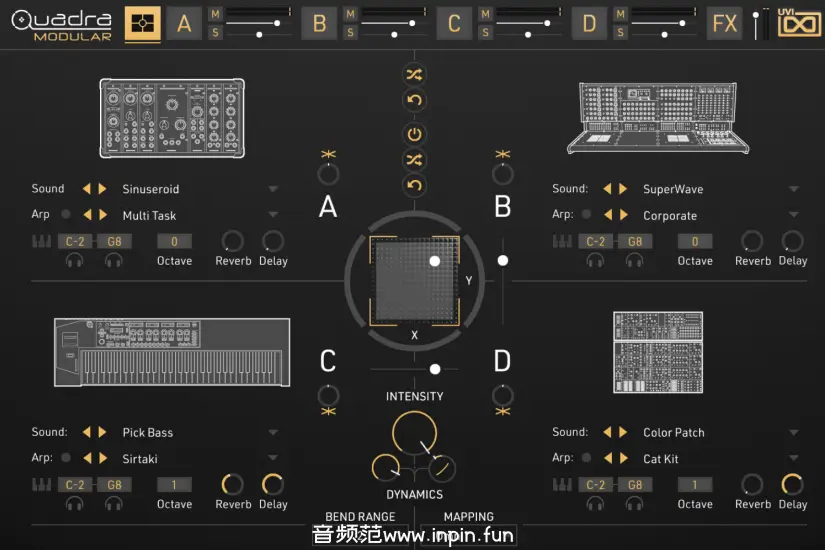
Task: Click left headphone icon under C-2 in layer B
Action: coord(595,260)
